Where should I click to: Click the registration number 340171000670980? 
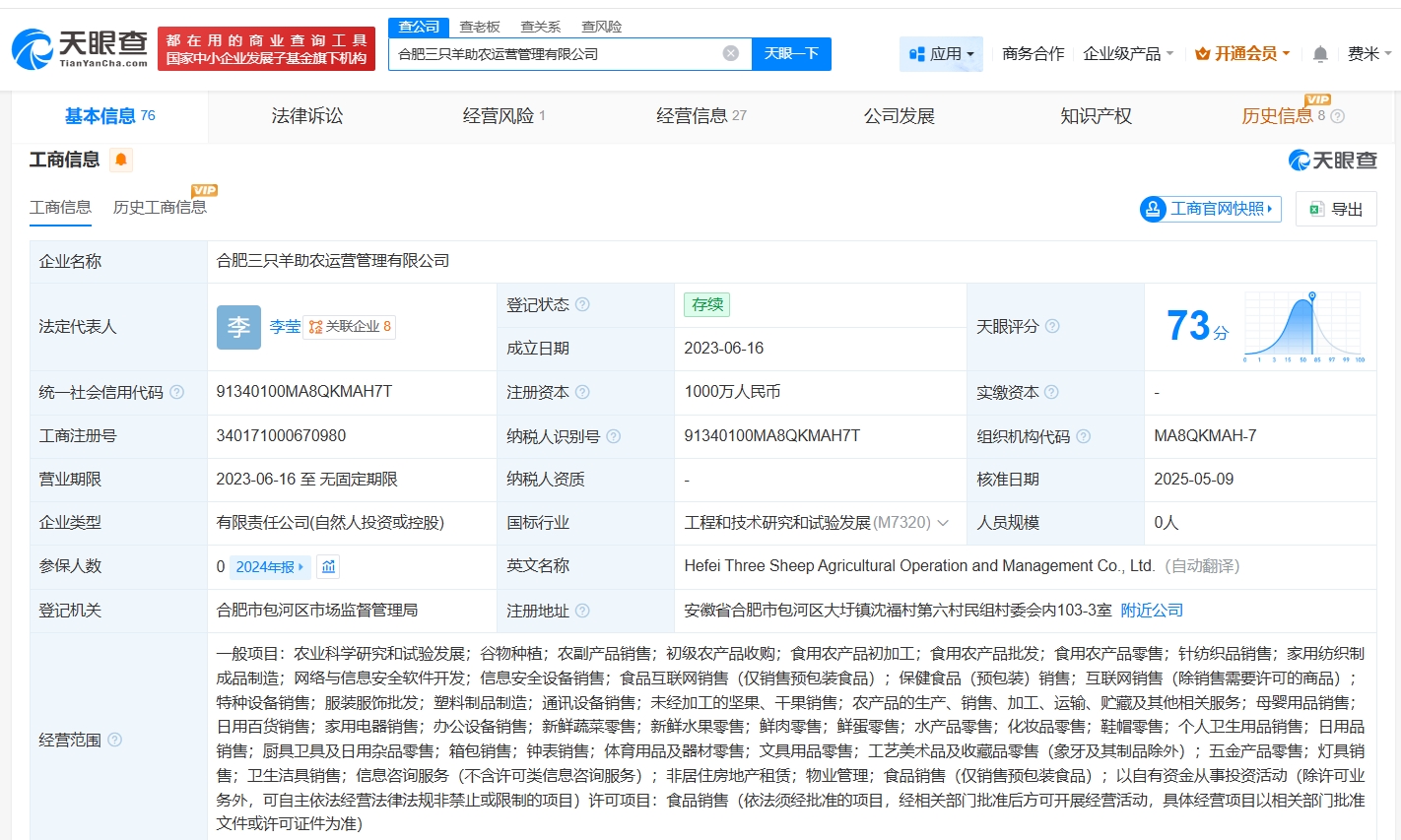pyautogui.click(x=282, y=435)
